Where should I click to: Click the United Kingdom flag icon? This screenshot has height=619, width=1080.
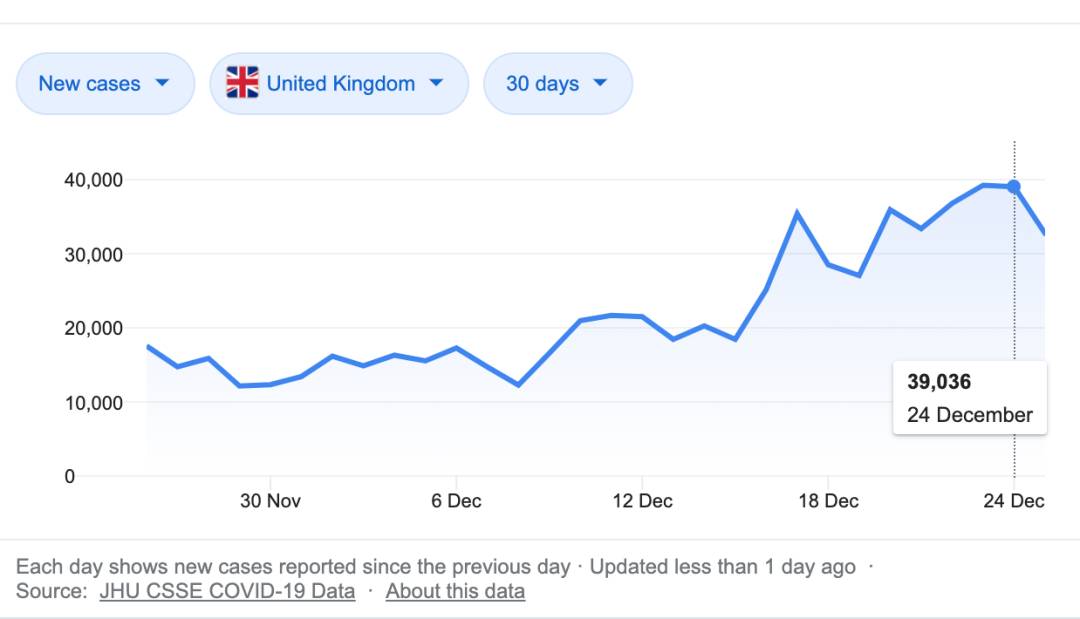(242, 83)
